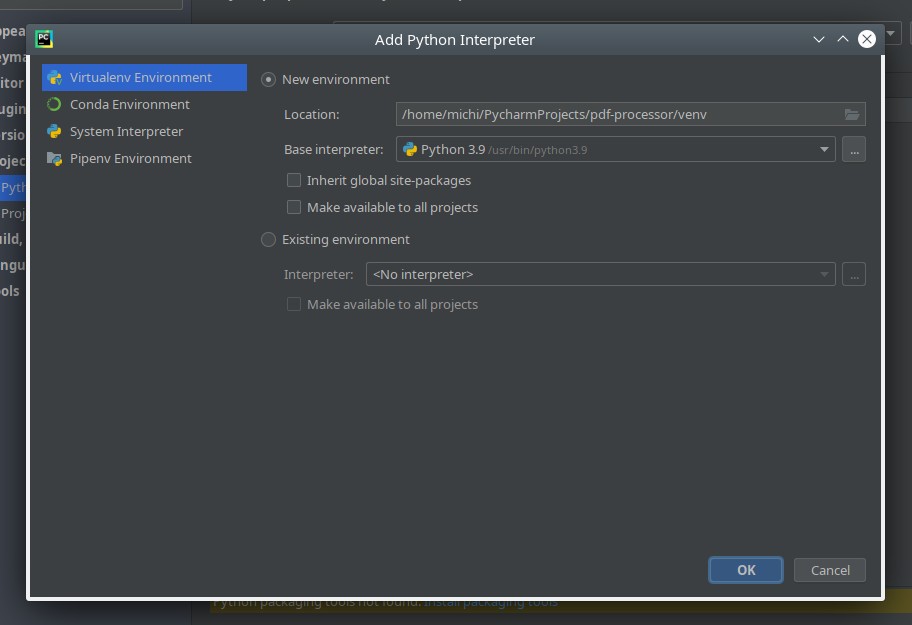Click the Base interpreter label

334,149
